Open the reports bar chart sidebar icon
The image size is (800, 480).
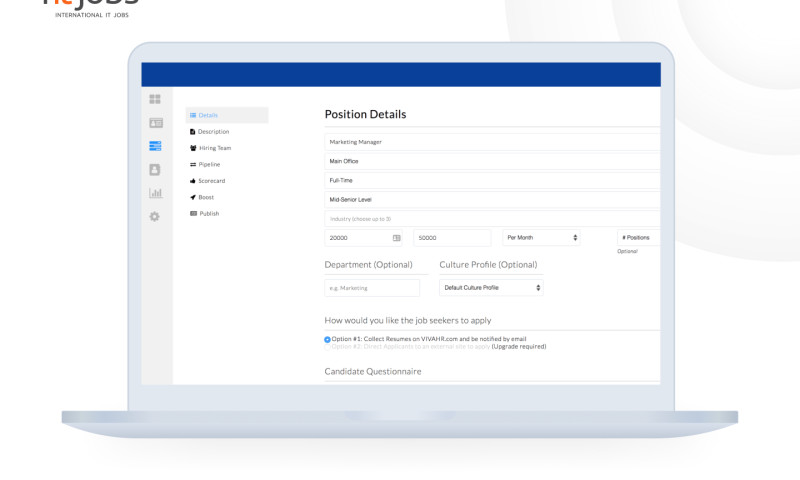point(156,193)
